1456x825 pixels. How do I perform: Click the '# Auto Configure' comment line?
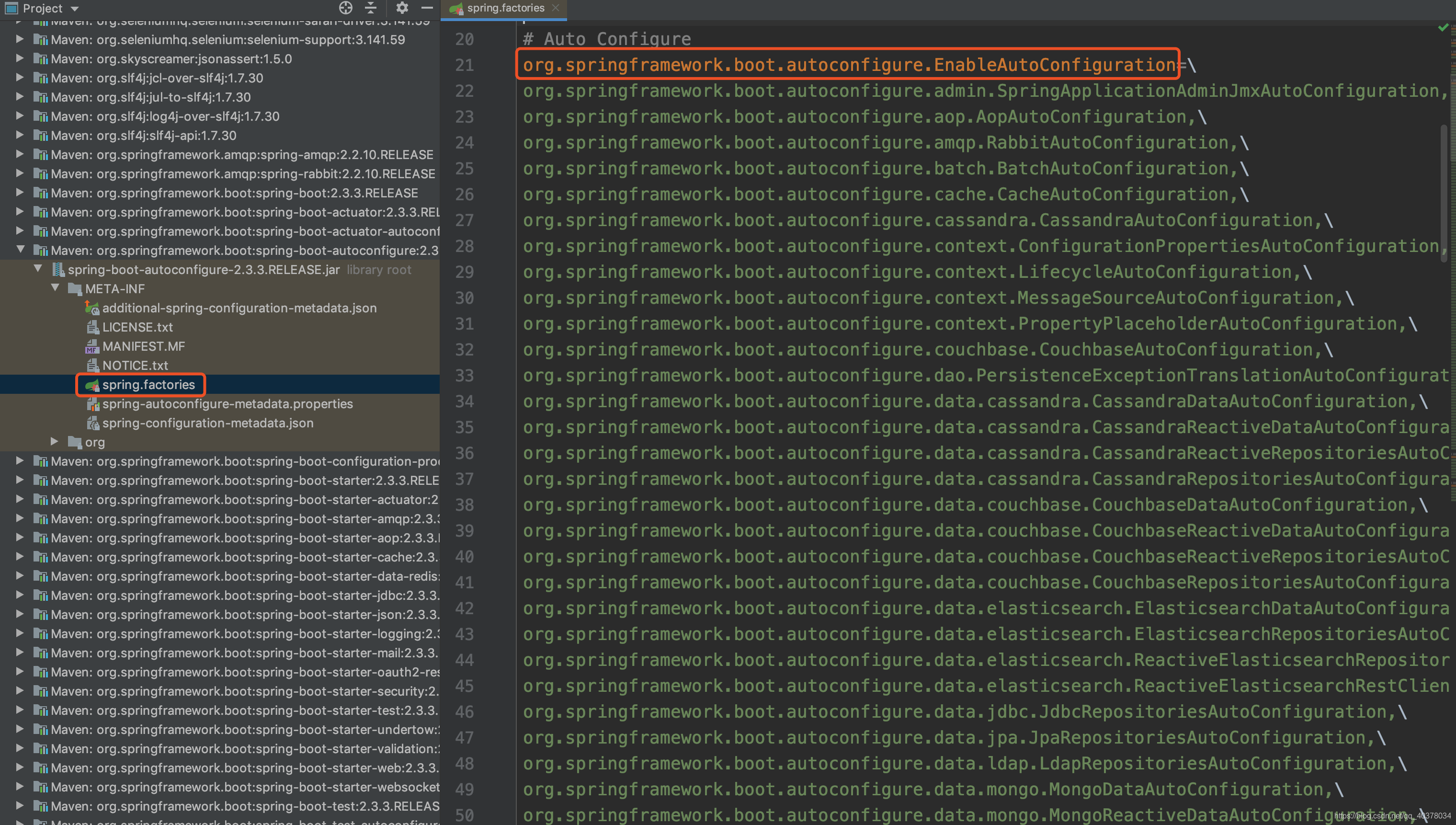point(606,39)
